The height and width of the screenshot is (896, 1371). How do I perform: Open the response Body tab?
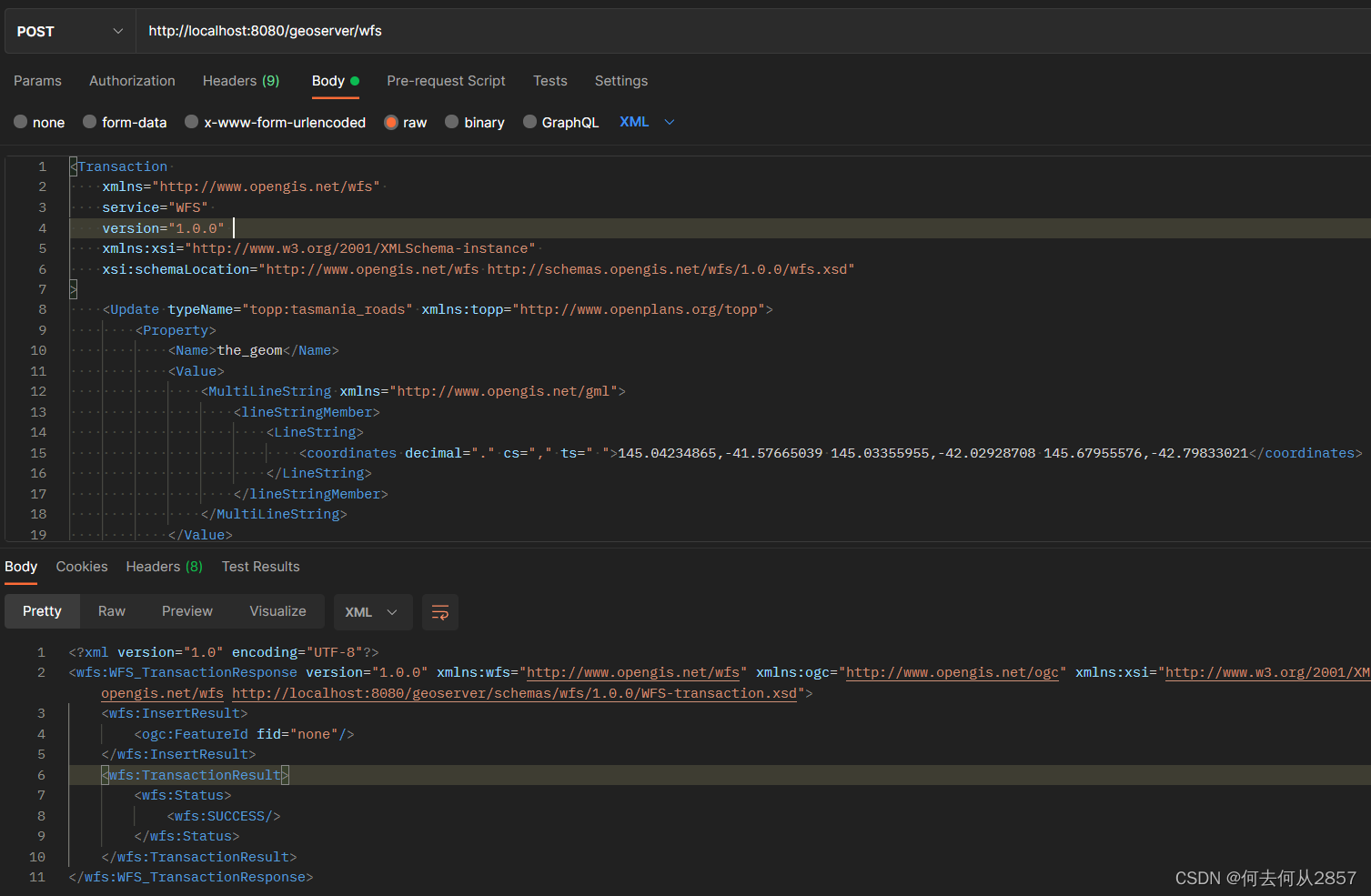21,567
